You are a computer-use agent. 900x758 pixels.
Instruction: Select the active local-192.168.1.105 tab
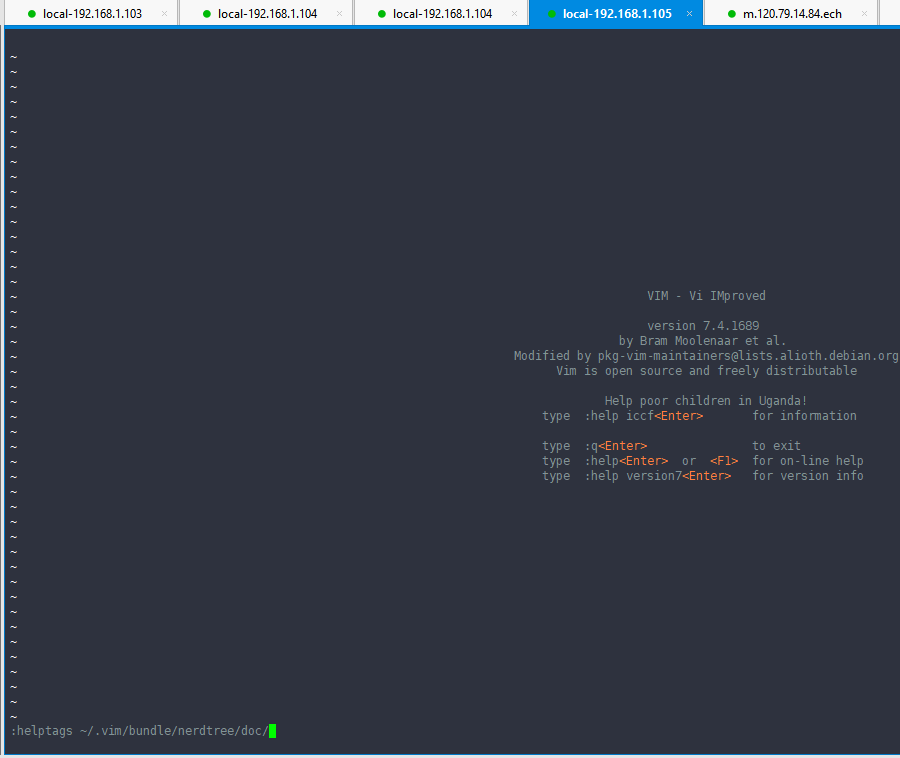[x=617, y=14]
